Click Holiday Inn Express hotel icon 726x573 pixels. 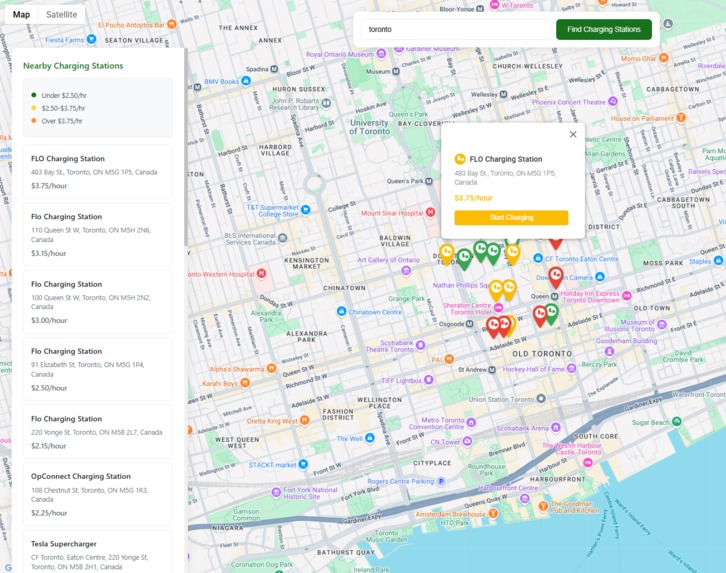point(626,295)
